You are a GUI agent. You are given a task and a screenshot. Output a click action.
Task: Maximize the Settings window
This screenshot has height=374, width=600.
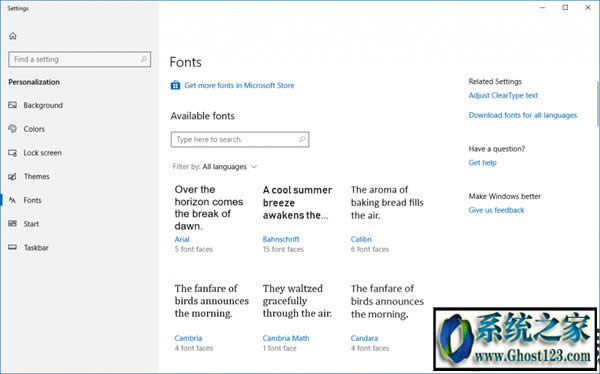tap(565, 8)
